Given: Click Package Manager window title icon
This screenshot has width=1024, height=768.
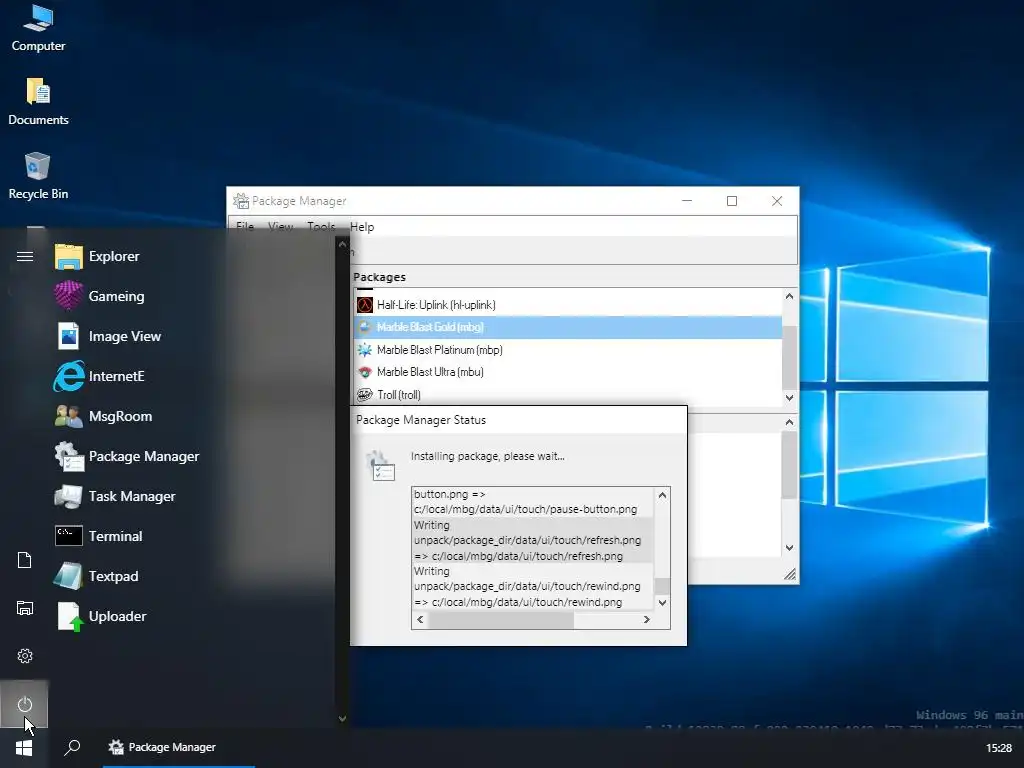Looking at the screenshot, I should pos(241,200).
